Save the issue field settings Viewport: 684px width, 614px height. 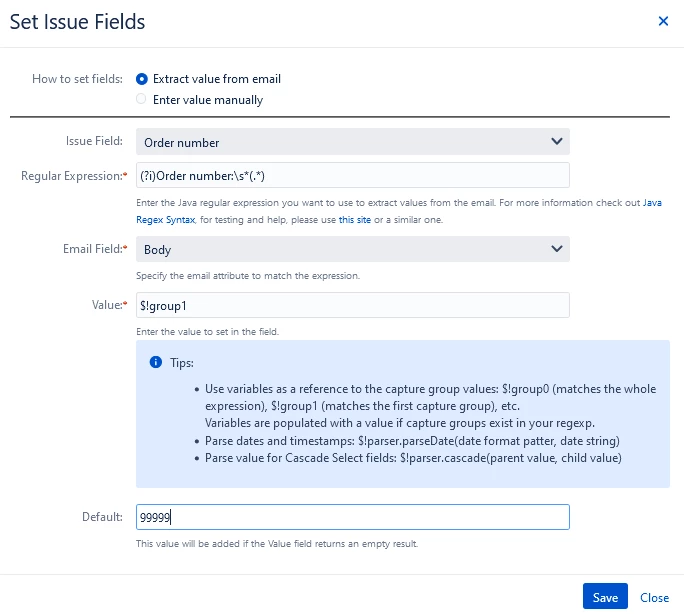coord(605,596)
